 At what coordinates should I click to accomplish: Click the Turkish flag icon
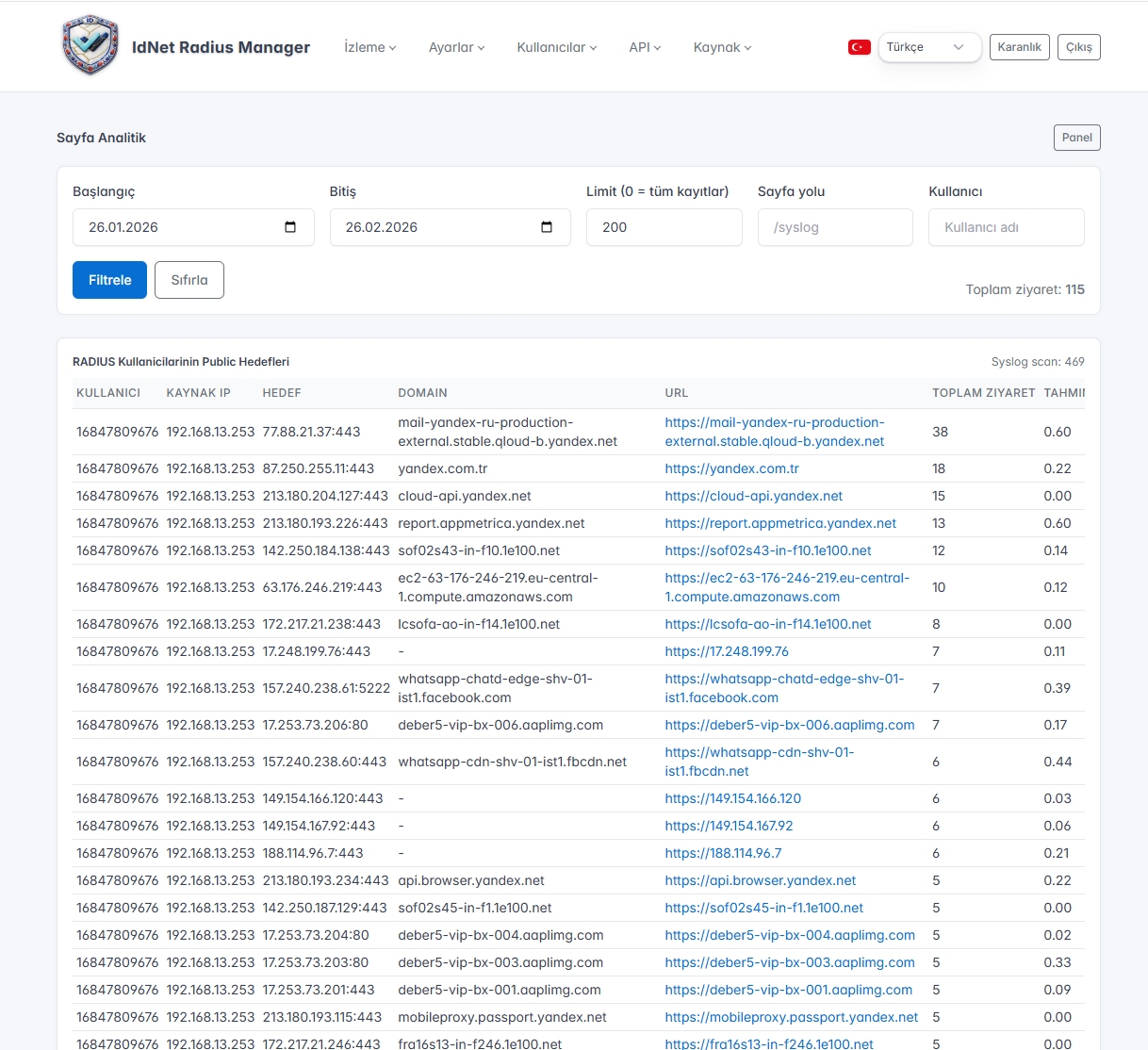point(859,47)
